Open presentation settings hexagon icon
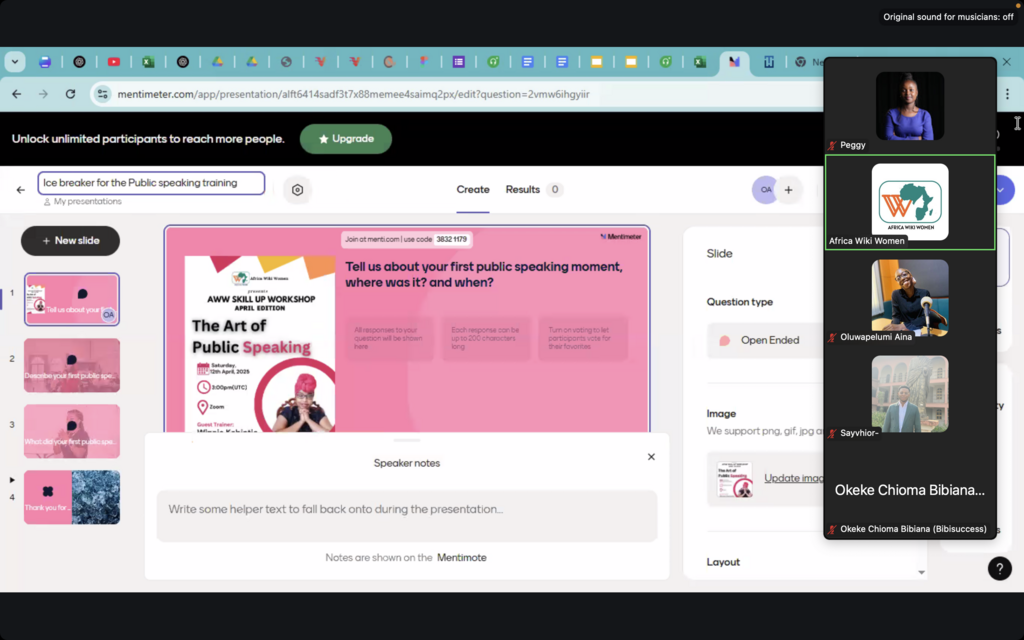The width and height of the screenshot is (1024, 640). tap(297, 190)
